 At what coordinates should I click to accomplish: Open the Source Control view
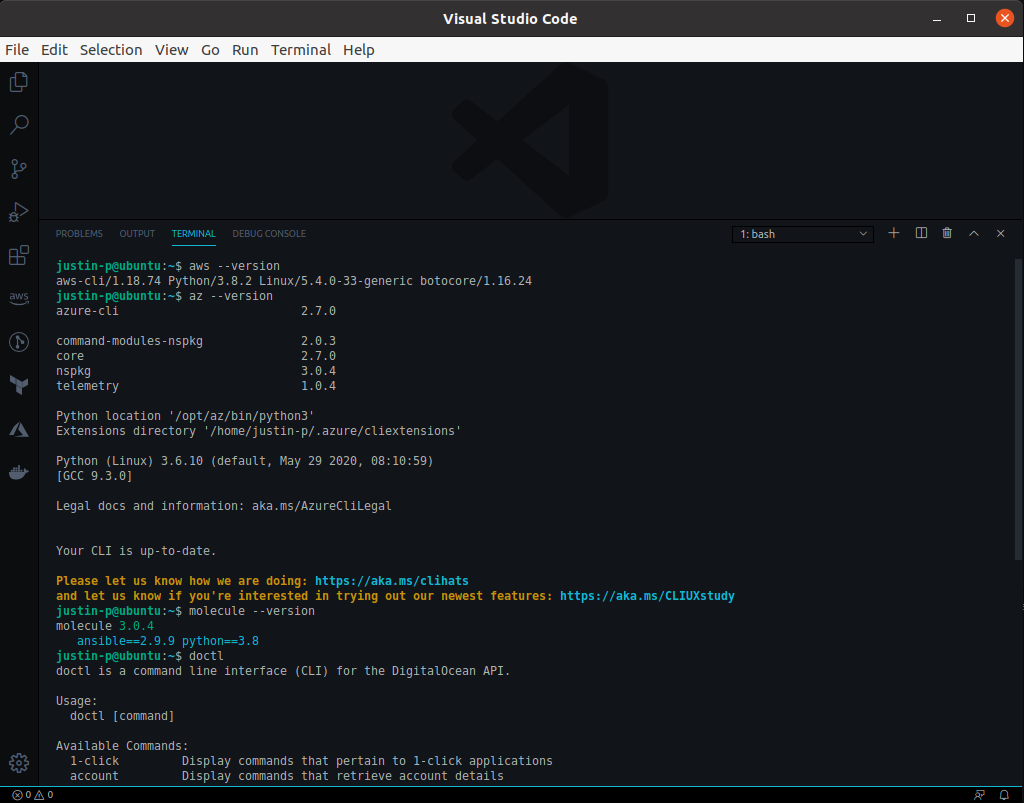[19, 168]
